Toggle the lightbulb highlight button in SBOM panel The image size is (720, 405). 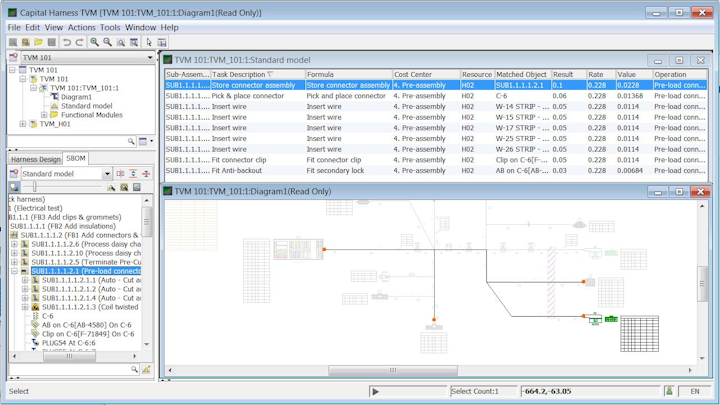14,187
